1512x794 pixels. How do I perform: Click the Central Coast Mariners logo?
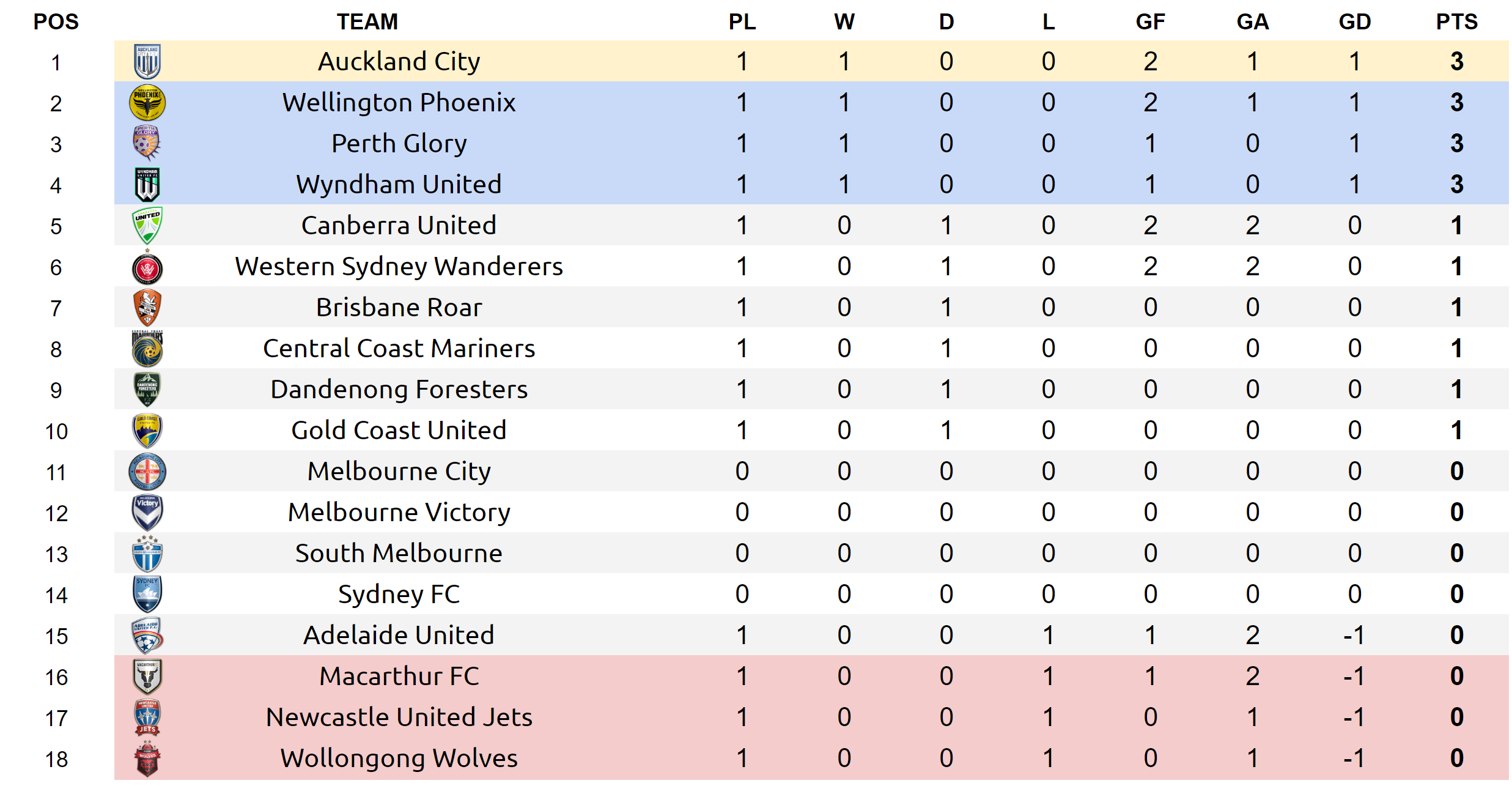pyautogui.click(x=147, y=349)
